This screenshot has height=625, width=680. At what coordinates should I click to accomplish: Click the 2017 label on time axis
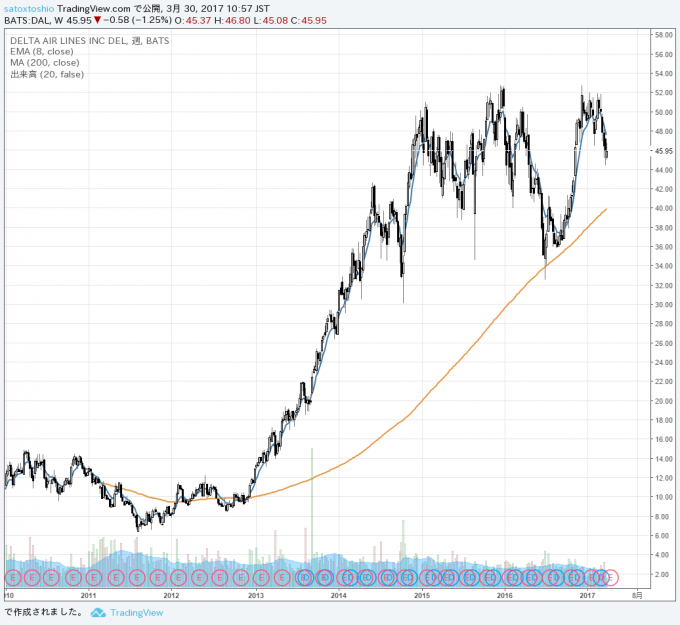tap(587, 596)
